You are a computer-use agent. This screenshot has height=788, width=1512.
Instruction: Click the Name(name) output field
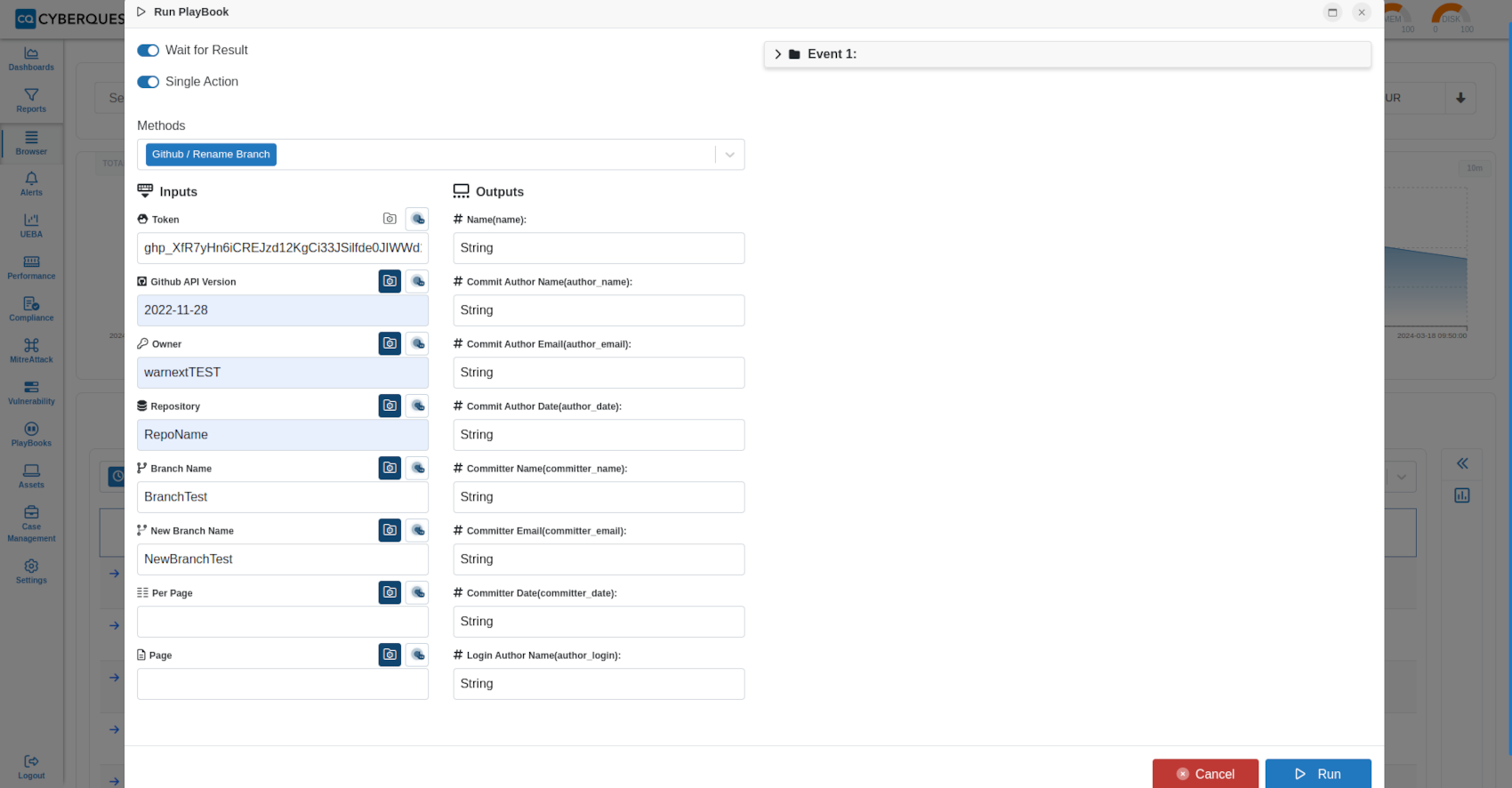(x=599, y=248)
